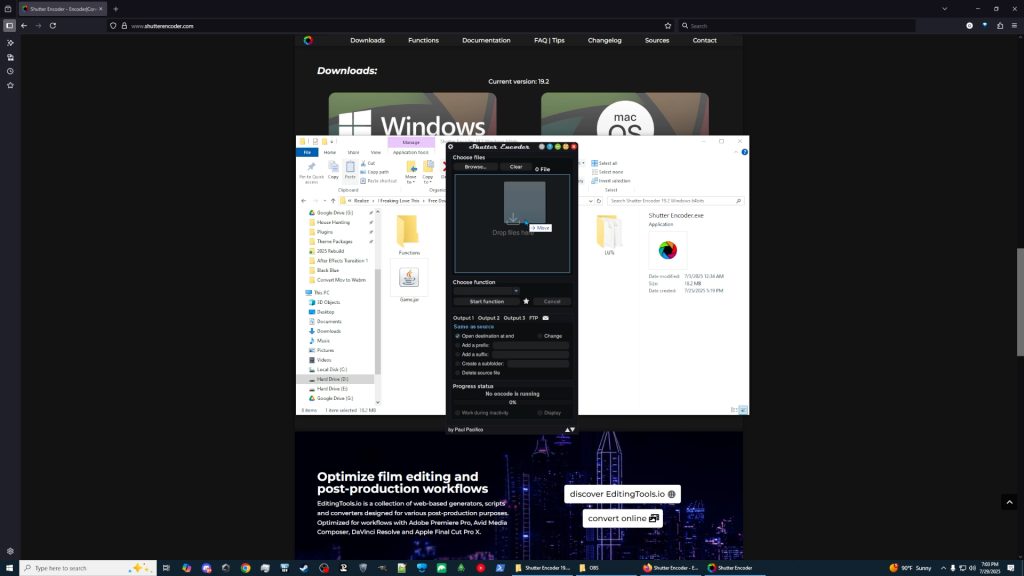Open Documentation in website nav
This screenshot has width=1024, height=576.
[x=486, y=40]
